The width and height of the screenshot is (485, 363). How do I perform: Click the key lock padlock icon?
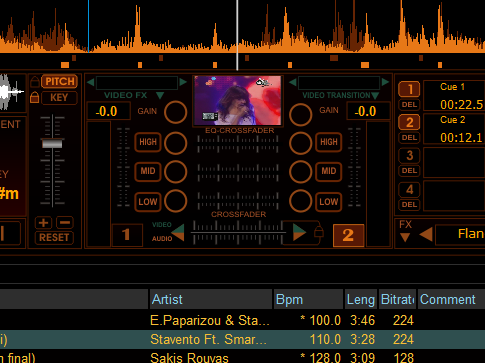point(35,98)
